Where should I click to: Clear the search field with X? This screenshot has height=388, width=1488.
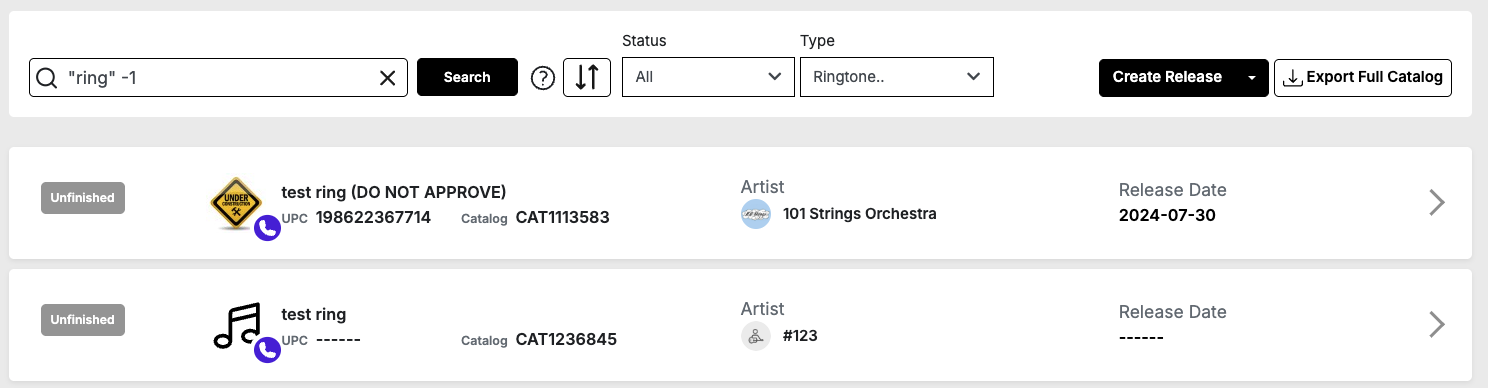click(388, 77)
